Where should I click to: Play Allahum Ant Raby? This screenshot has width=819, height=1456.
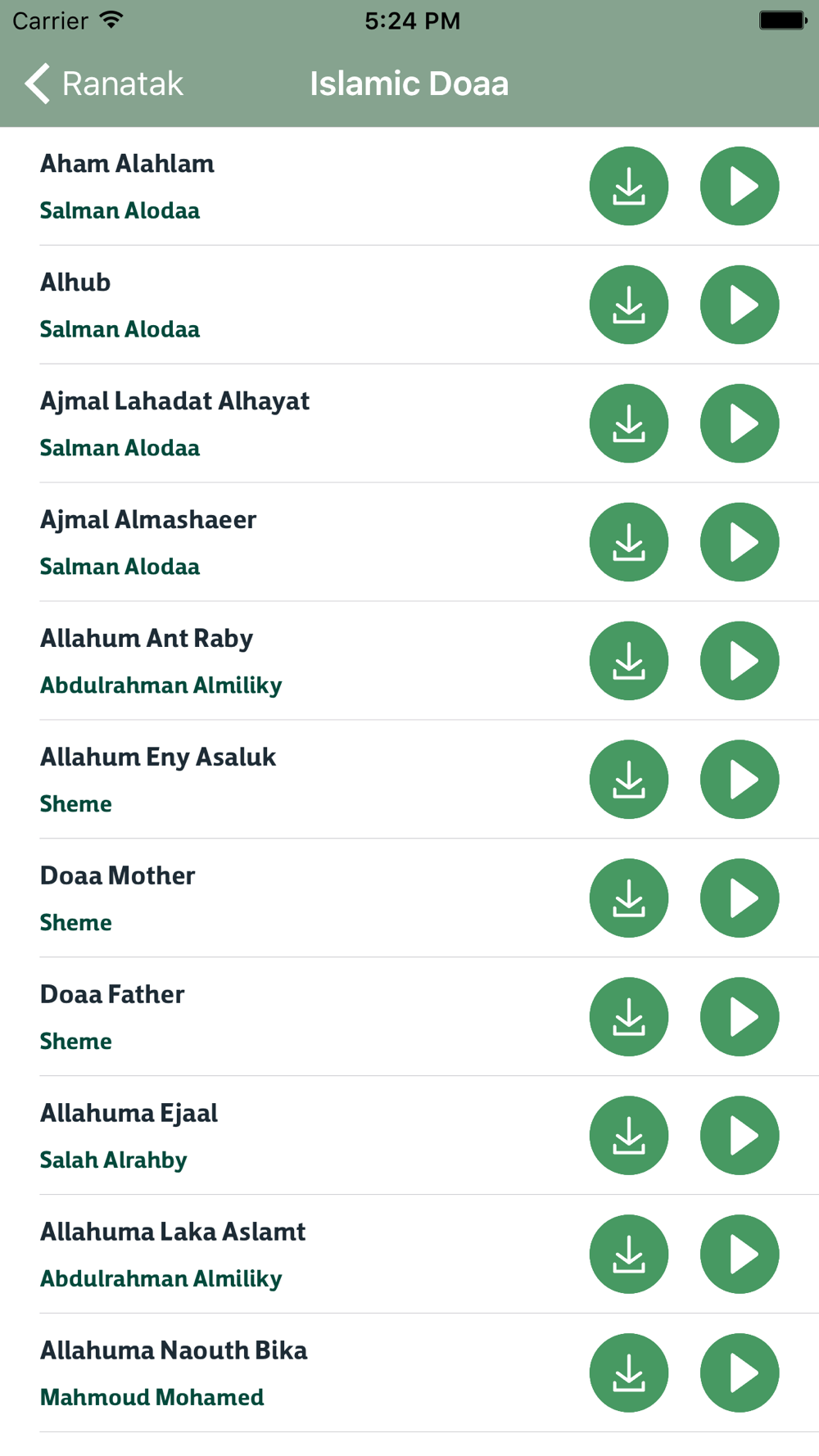pos(740,661)
